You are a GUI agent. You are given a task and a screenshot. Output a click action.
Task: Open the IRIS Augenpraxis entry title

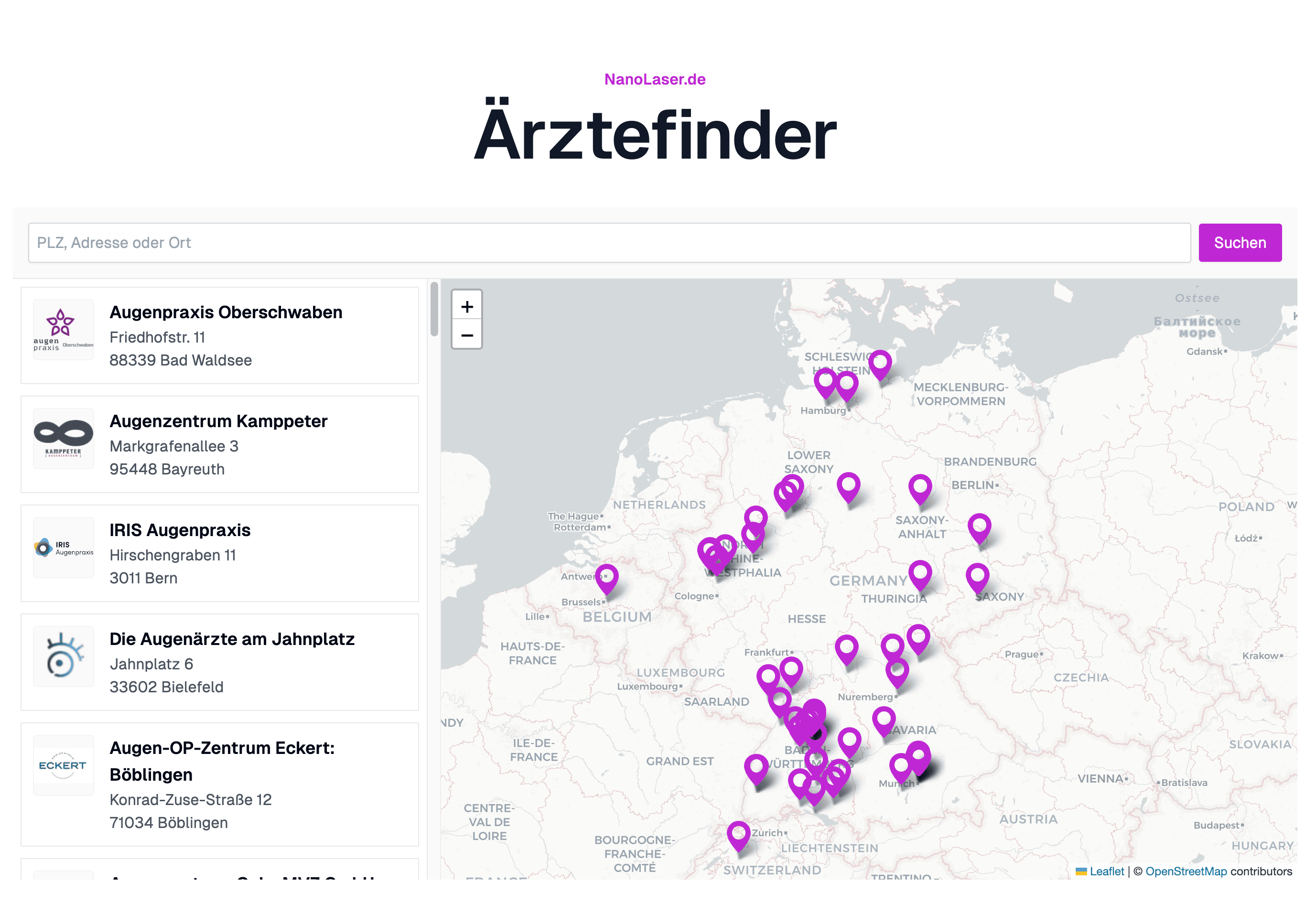tap(180, 530)
